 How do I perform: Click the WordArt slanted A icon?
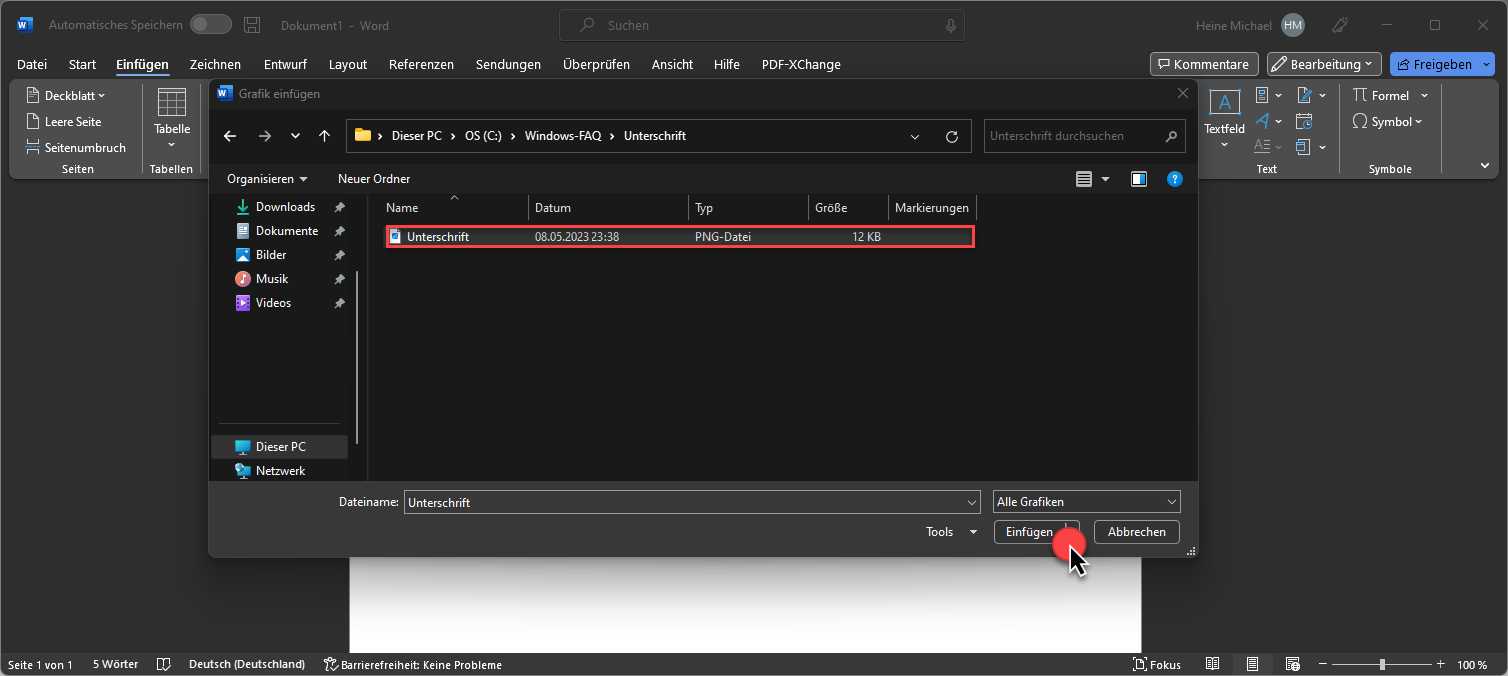[x=1262, y=121]
